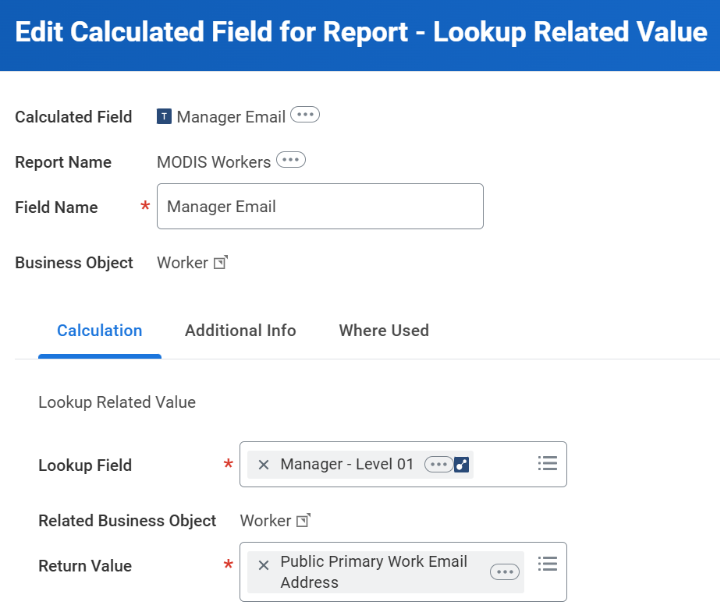
Task: Click into the Field Name text box
Action: point(320,207)
